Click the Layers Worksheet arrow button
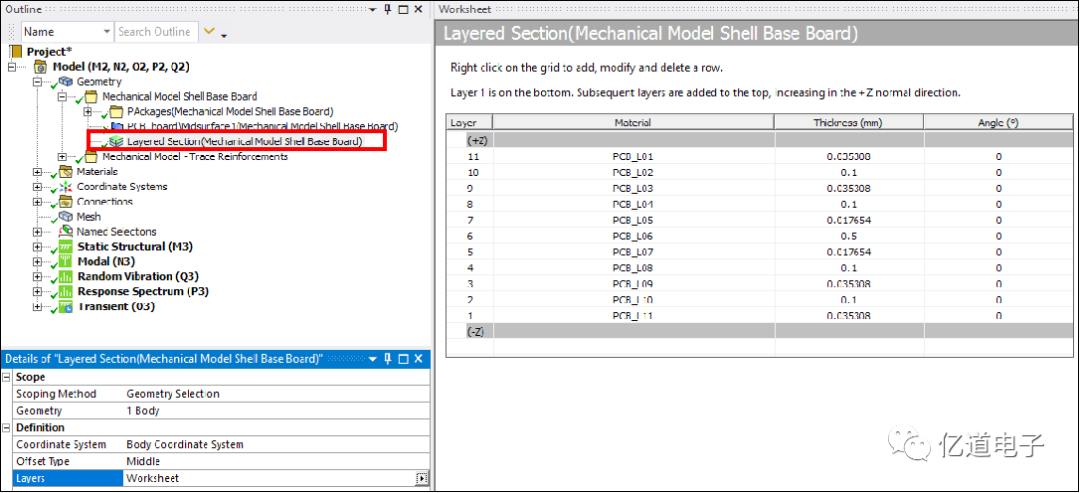The image size is (1080, 493). pos(421,479)
